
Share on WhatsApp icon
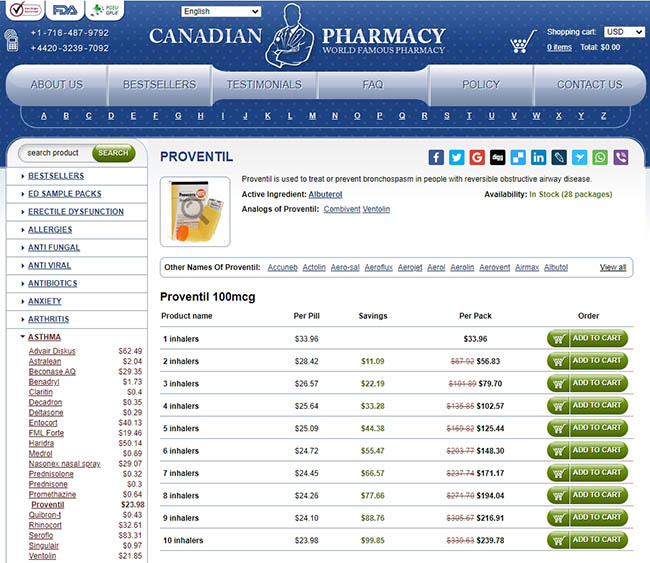tap(600, 158)
